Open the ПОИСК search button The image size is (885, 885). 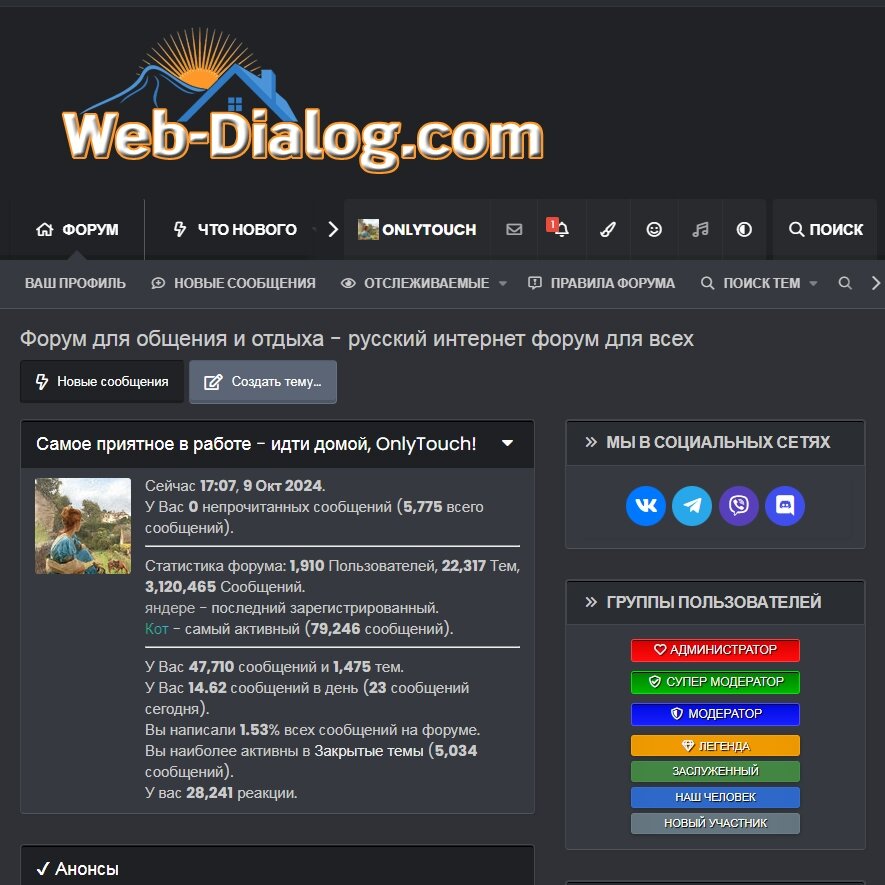click(x=825, y=229)
